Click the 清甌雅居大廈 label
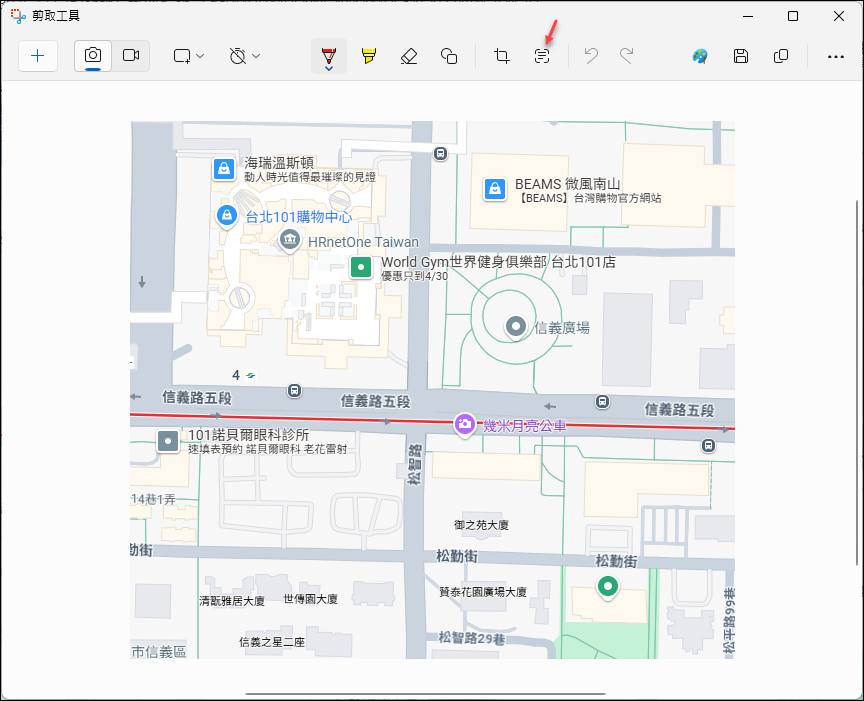Screen dimensions: 864x701 point(232,601)
